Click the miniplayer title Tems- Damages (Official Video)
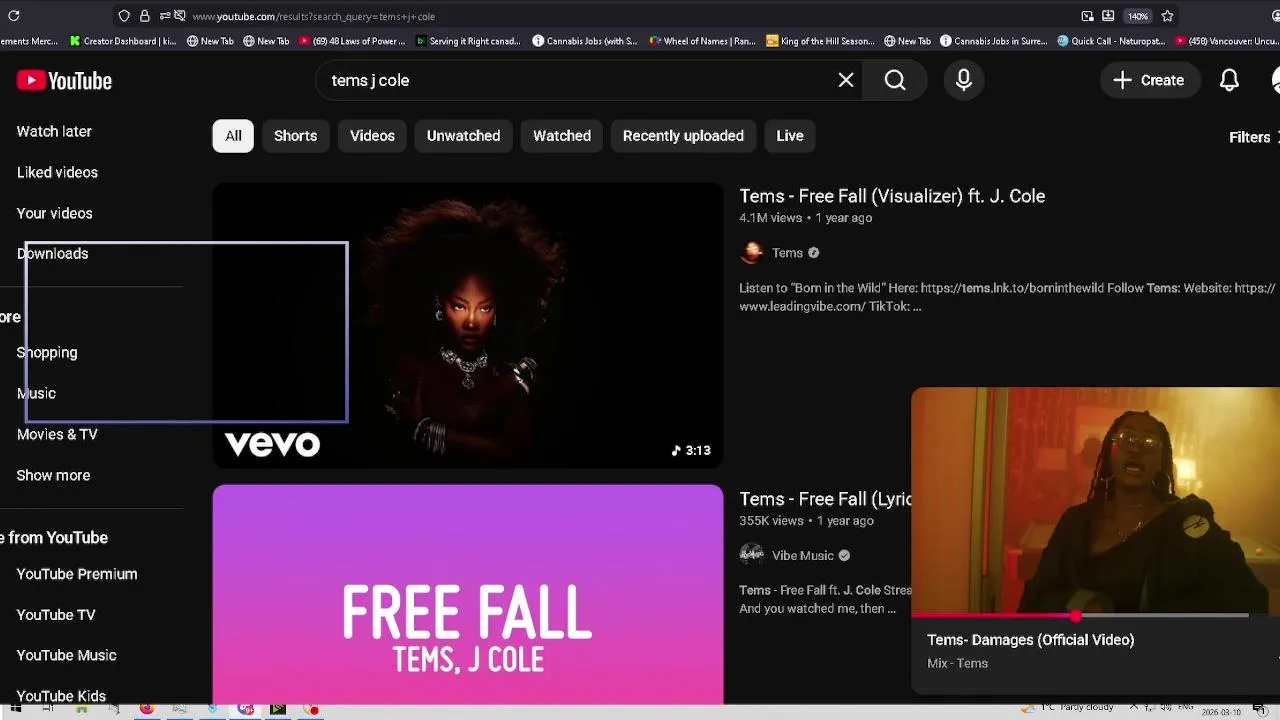This screenshot has width=1280, height=720. pyautogui.click(x=1030, y=640)
